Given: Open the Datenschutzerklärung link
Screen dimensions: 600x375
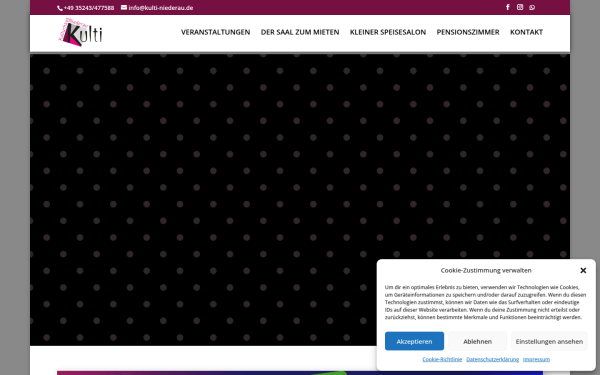Looking at the screenshot, I should [492, 359].
